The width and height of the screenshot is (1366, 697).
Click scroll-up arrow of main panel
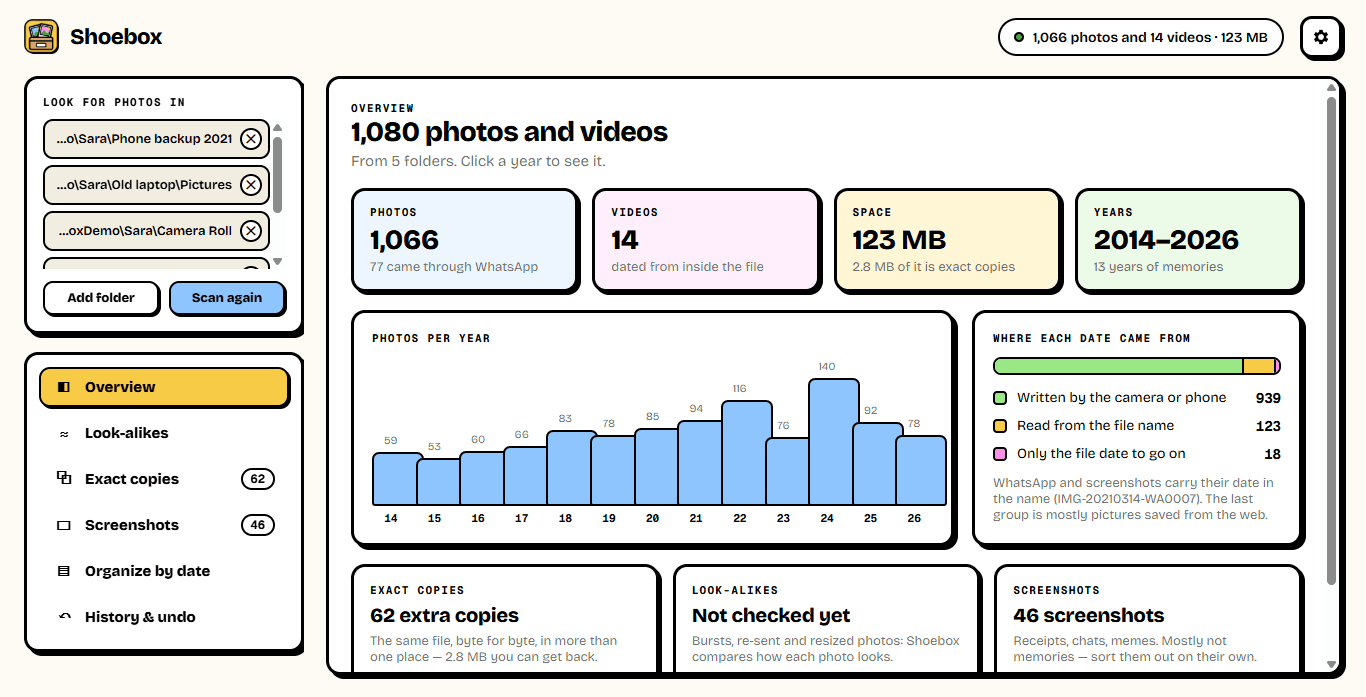[1331, 88]
